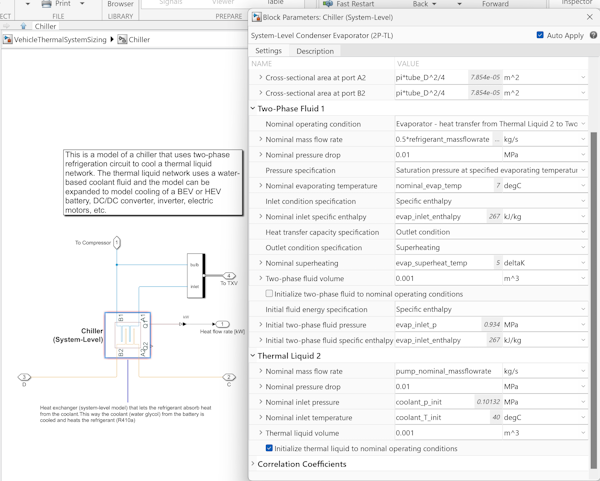The height and width of the screenshot is (481, 600).
Task: Click the chiller model description annotation
Action: pos(153,183)
